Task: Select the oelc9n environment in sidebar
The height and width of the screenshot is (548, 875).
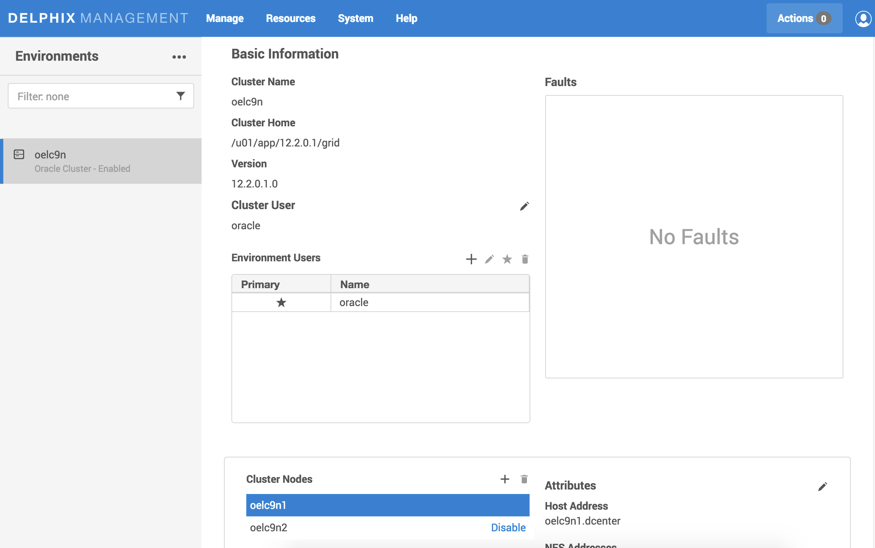Action: (100, 161)
